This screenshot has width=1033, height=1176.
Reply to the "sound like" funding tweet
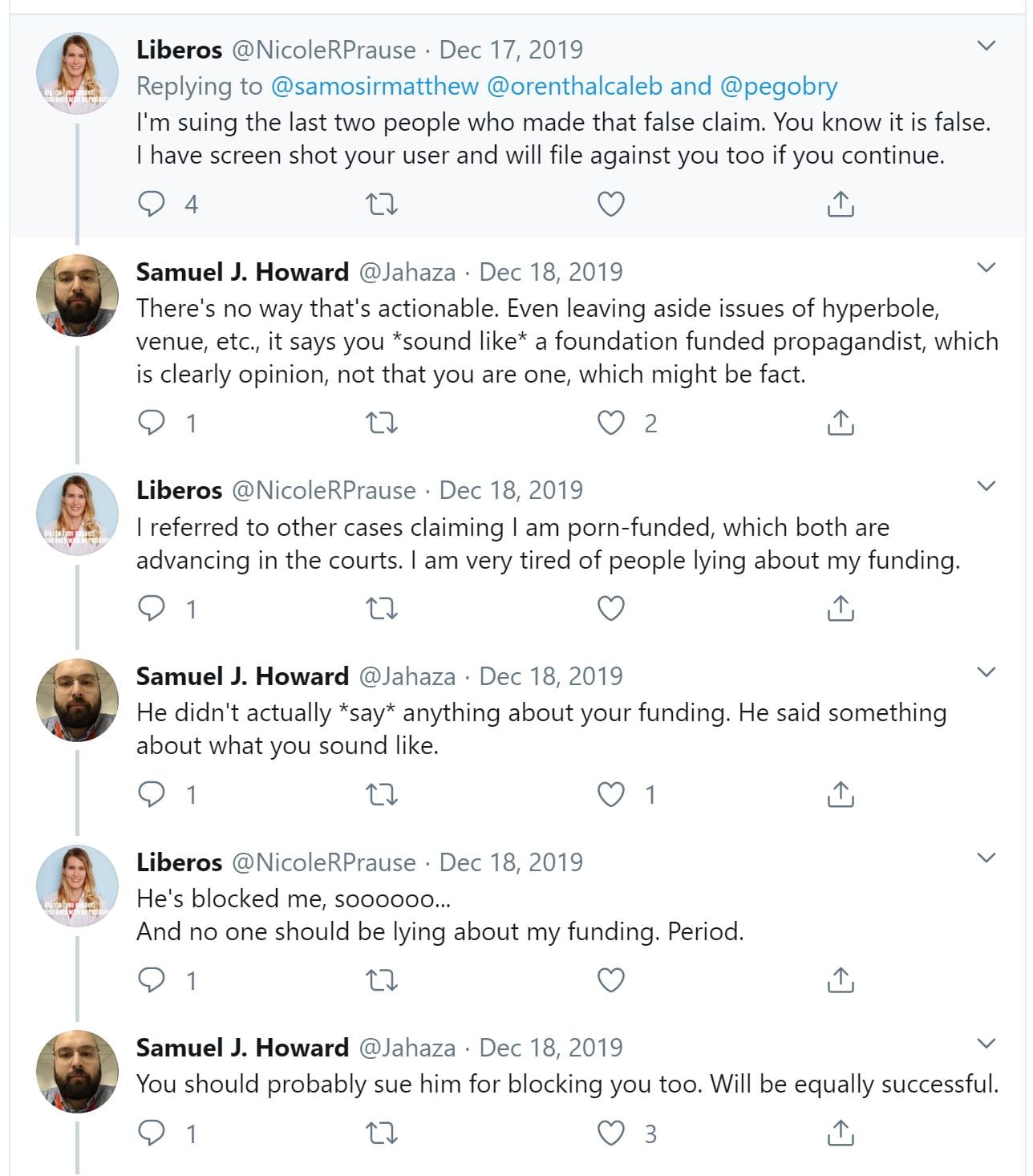point(152,795)
